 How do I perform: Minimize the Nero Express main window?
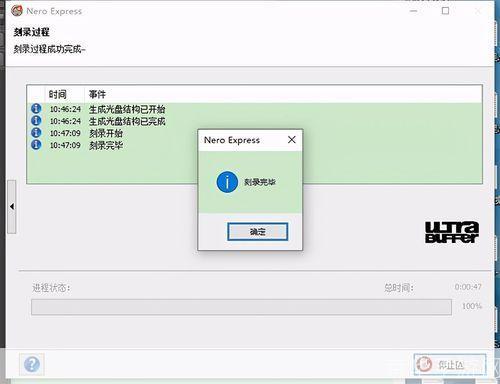[413, 11]
